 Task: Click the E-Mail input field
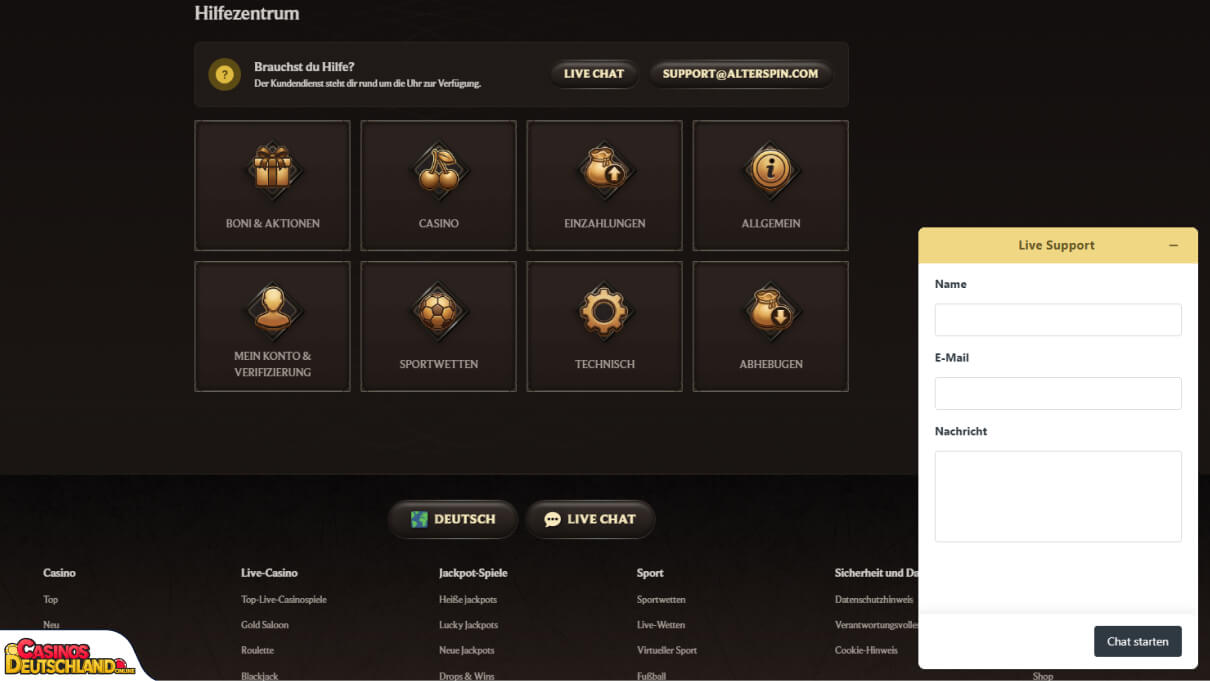tap(1058, 393)
